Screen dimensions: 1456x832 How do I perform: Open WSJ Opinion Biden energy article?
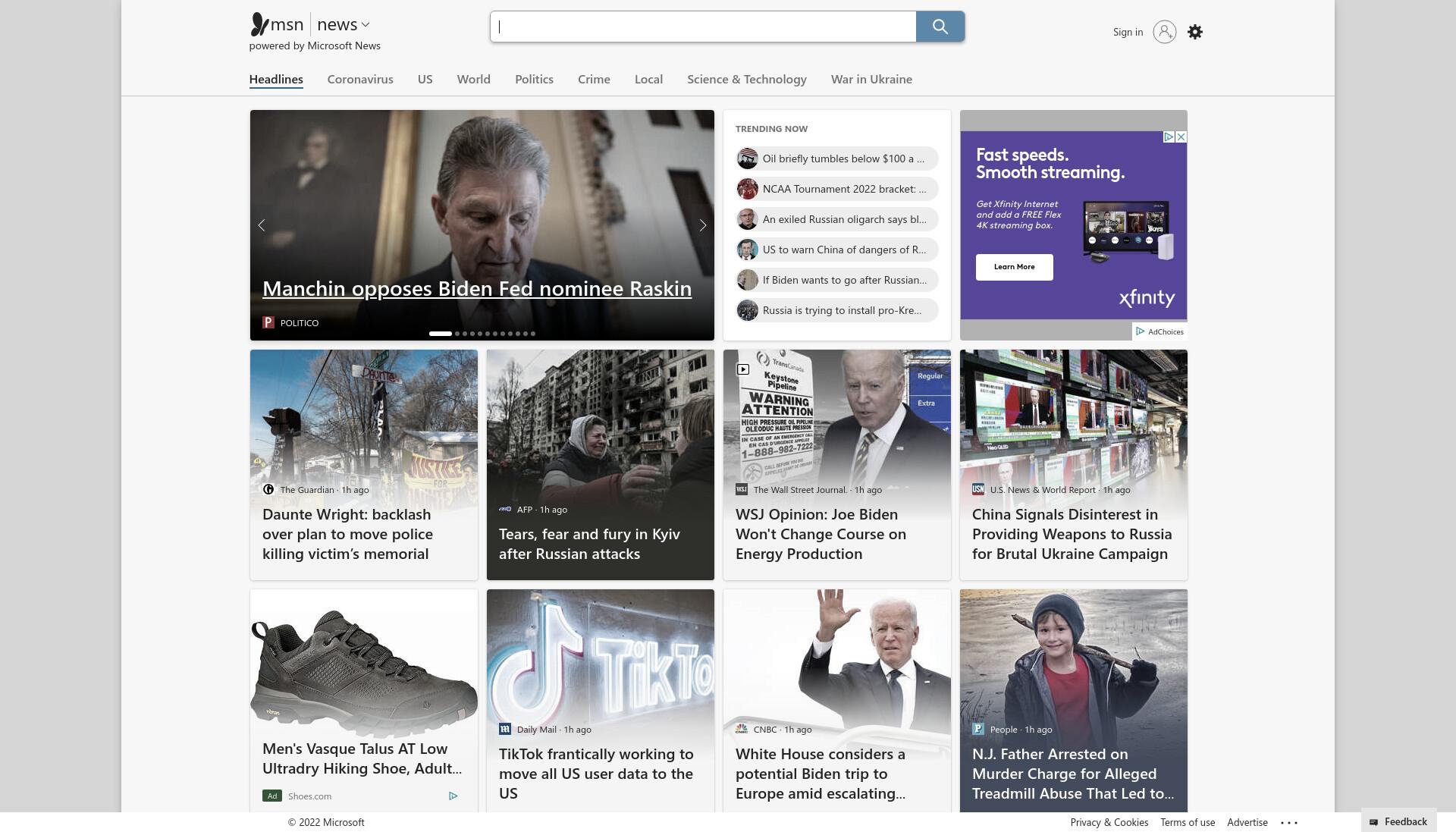[x=821, y=534]
